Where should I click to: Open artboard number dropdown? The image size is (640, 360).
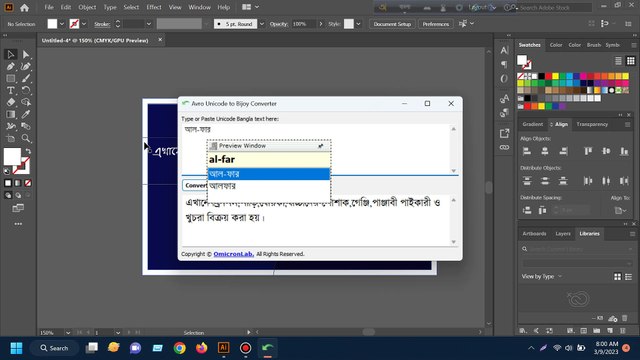(x=118, y=333)
